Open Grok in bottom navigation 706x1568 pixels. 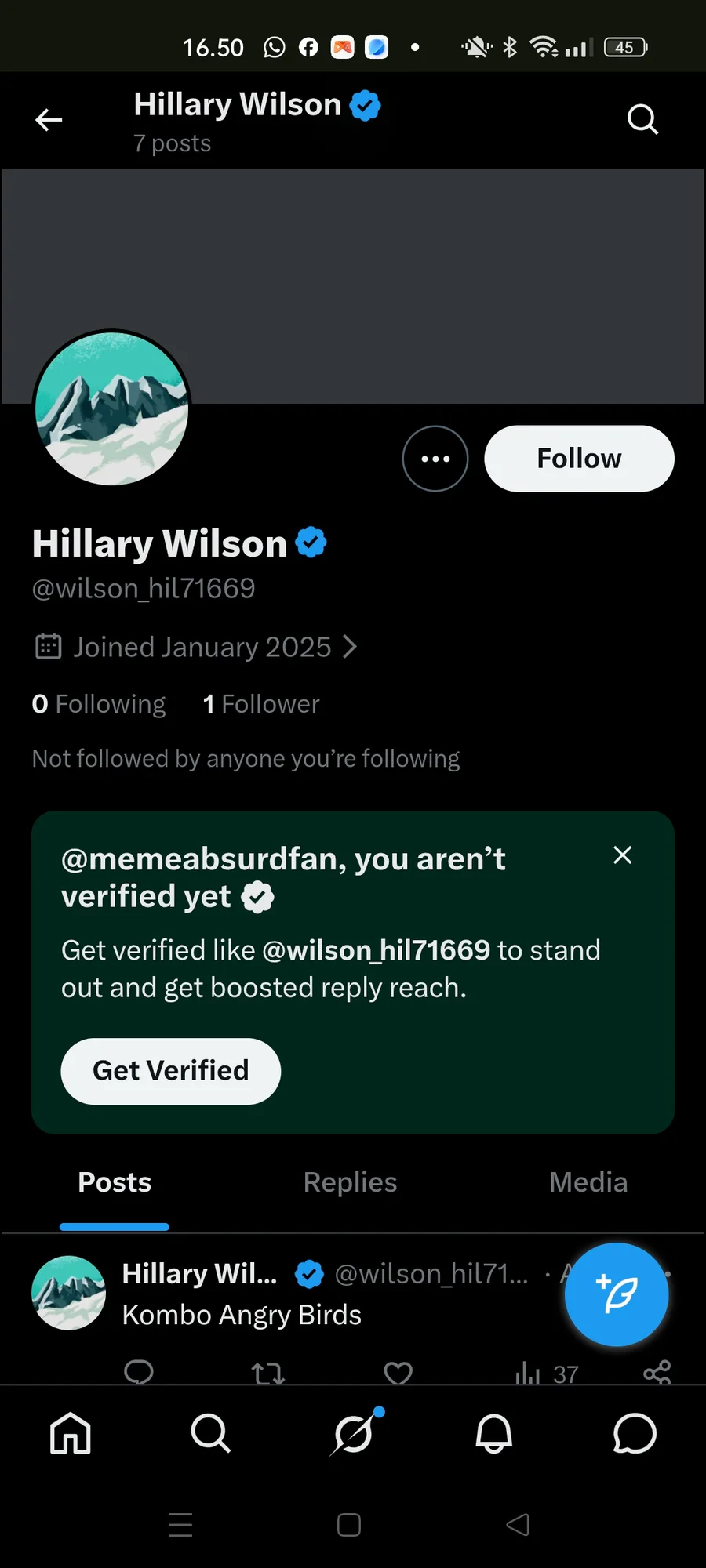354,1433
